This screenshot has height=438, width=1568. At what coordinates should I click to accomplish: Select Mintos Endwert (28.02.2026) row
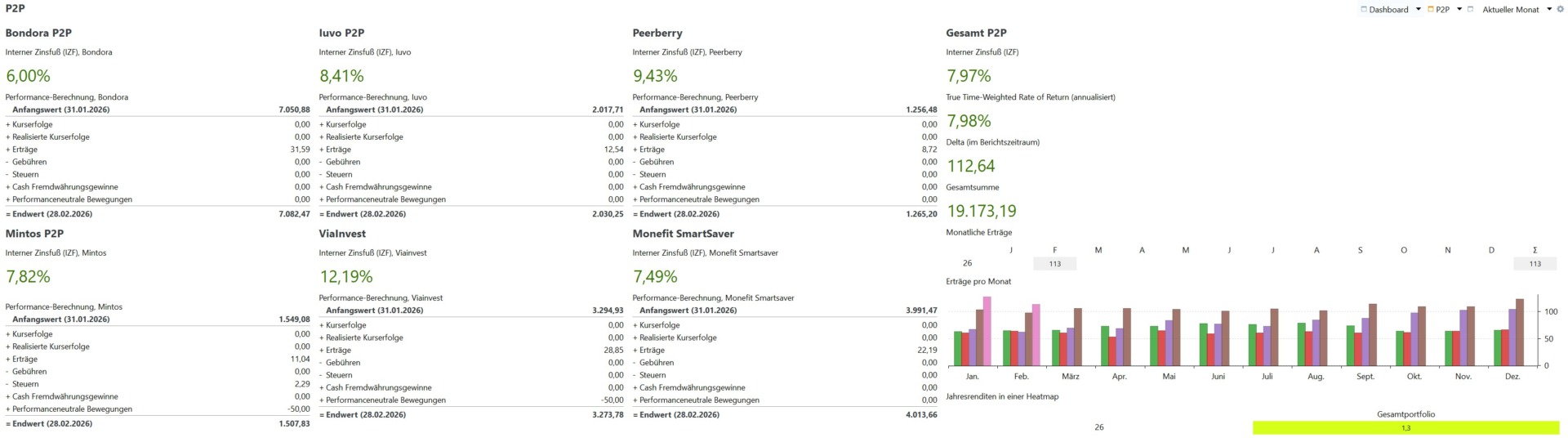[158, 424]
